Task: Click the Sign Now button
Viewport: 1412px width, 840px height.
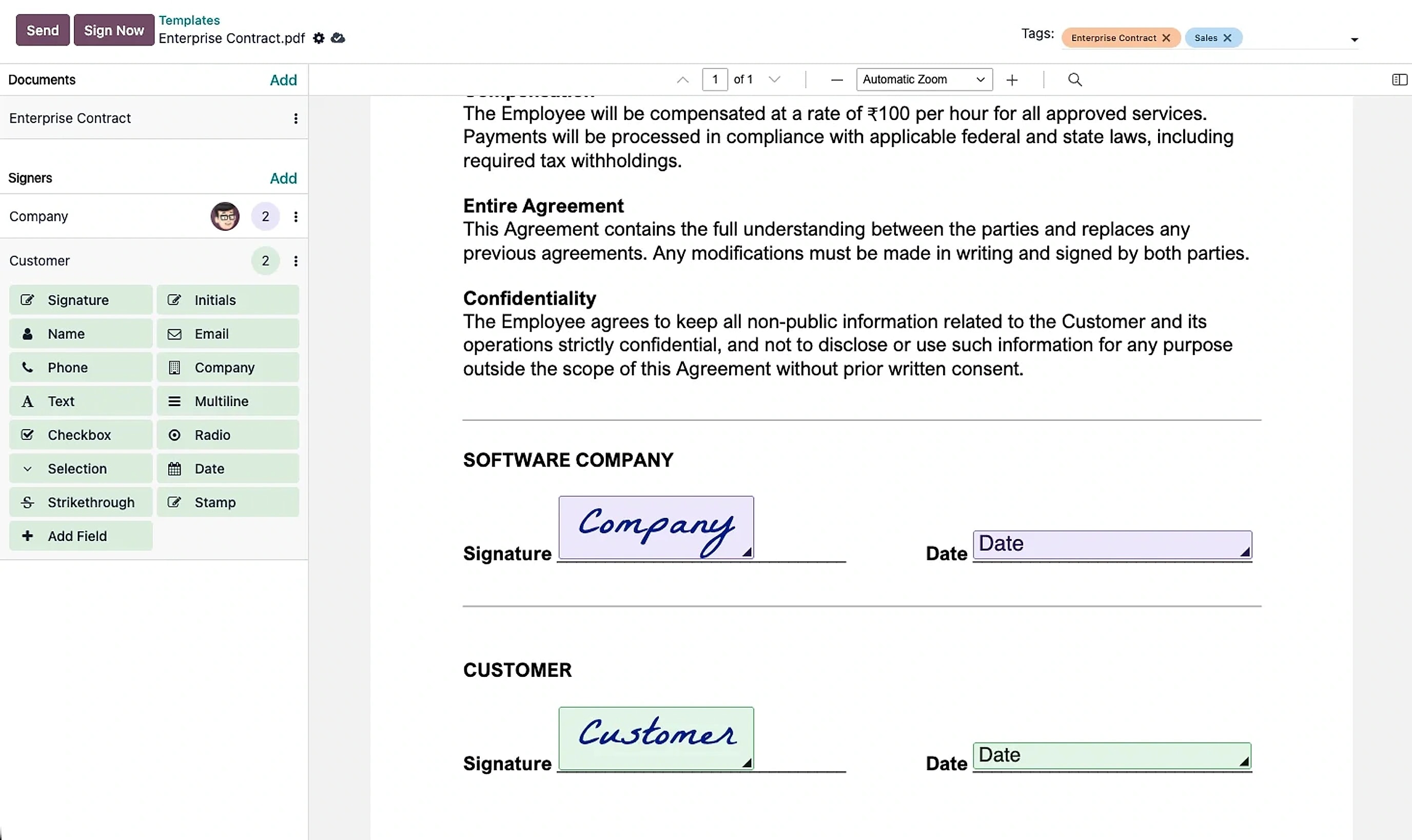Action: pyautogui.click(x=114, y=30)
